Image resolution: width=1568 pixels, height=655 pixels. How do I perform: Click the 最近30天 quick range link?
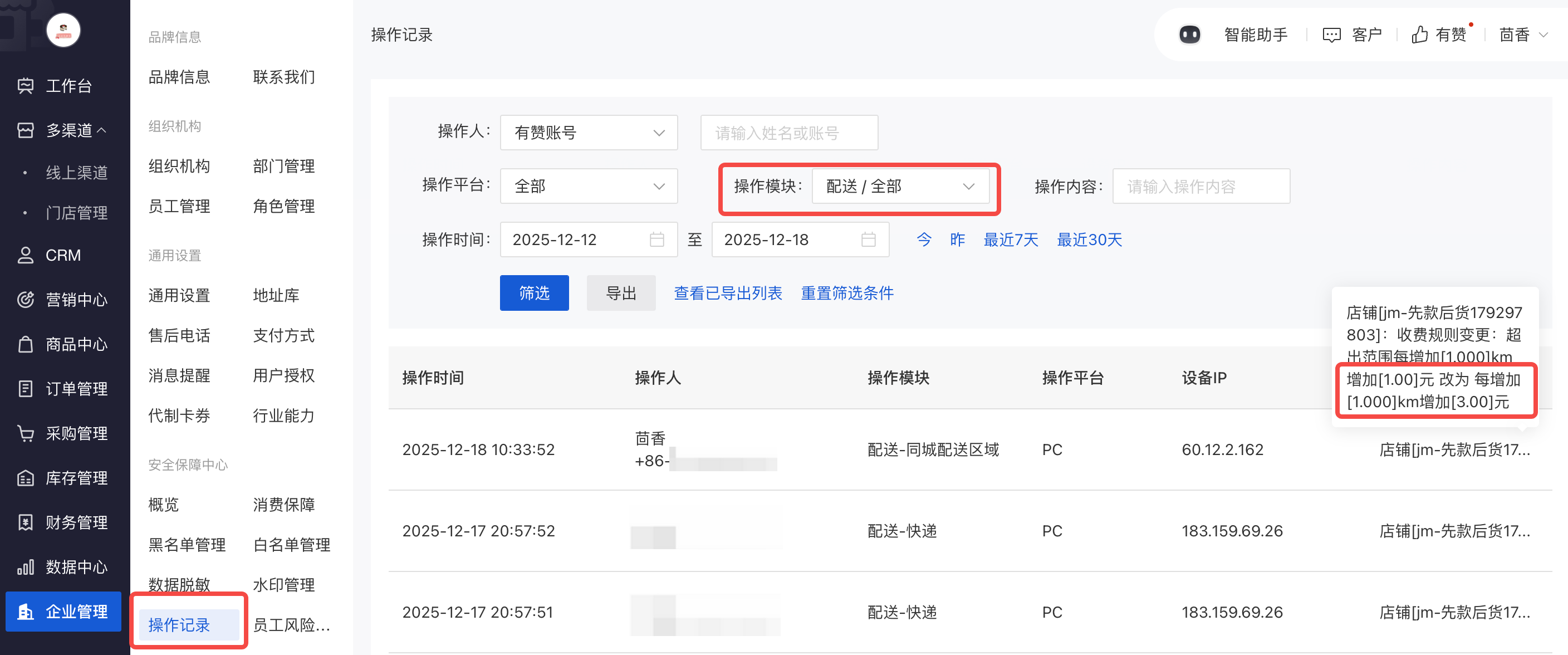pos(1089,240)
